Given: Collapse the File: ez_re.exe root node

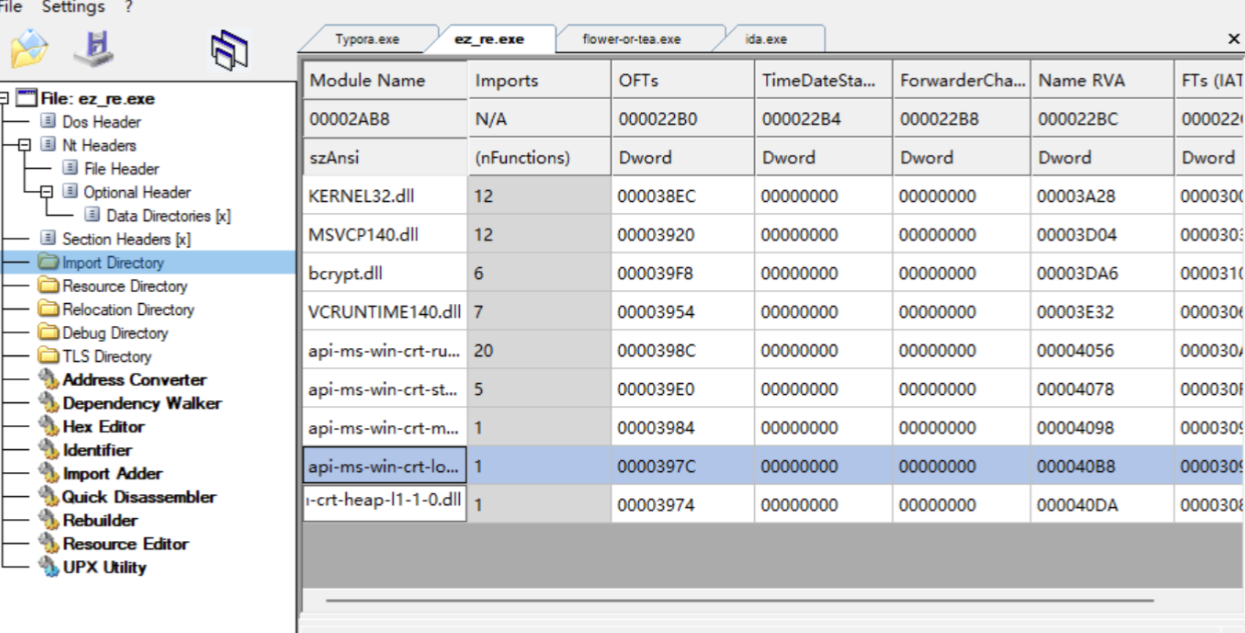Looking at the screenshot, I should tap(5, 98).
